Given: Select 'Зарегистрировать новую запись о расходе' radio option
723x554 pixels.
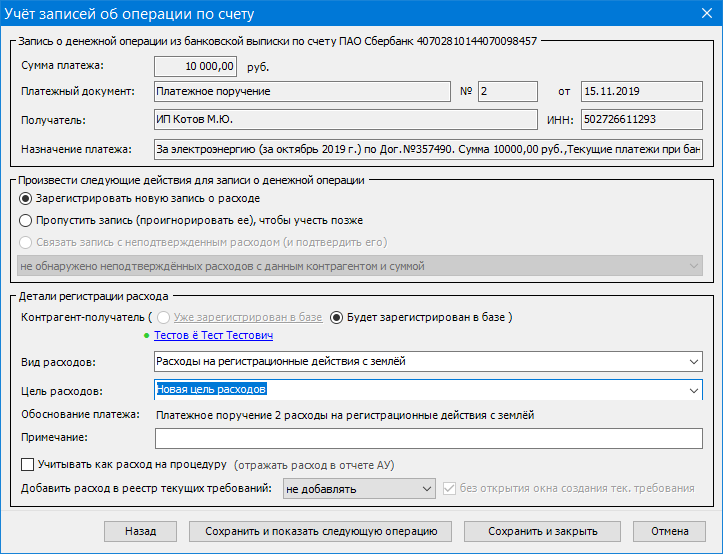Looking at the screenshot, I should 27,199.
